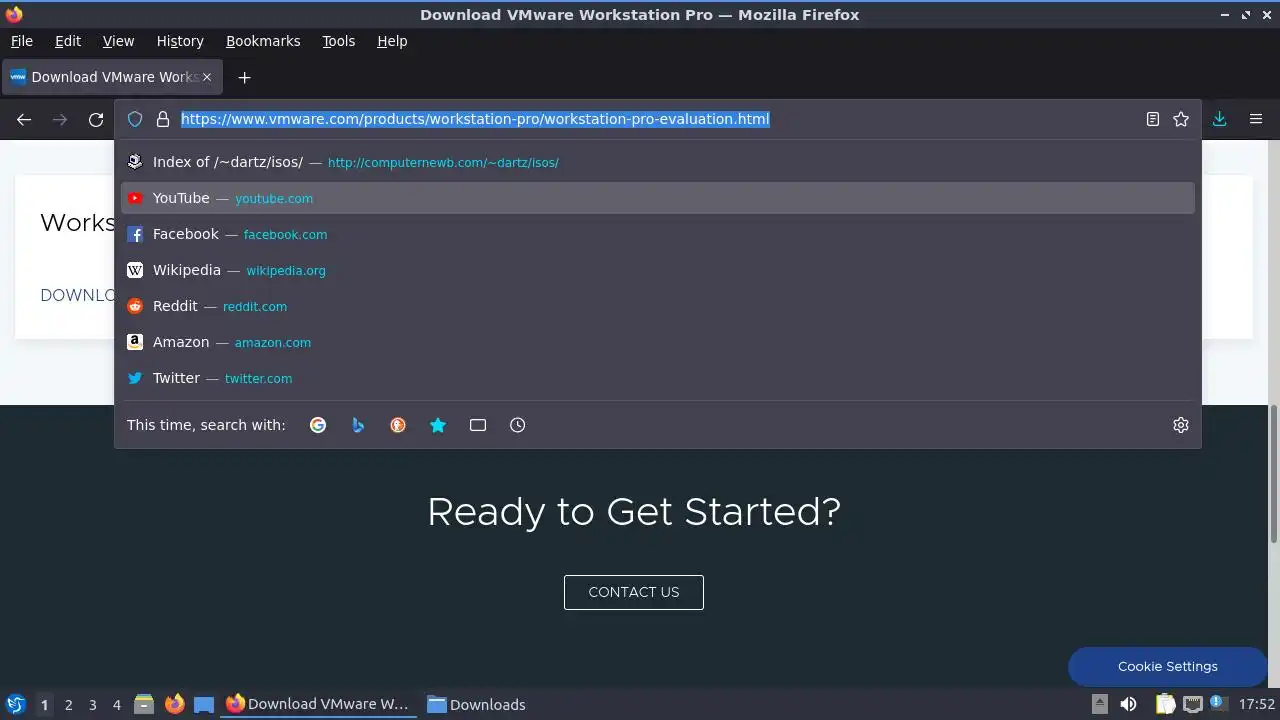This screenshot has width=1280, height=720.
Task: Open volume control in system tray
Action: (x=1128, y=704)
